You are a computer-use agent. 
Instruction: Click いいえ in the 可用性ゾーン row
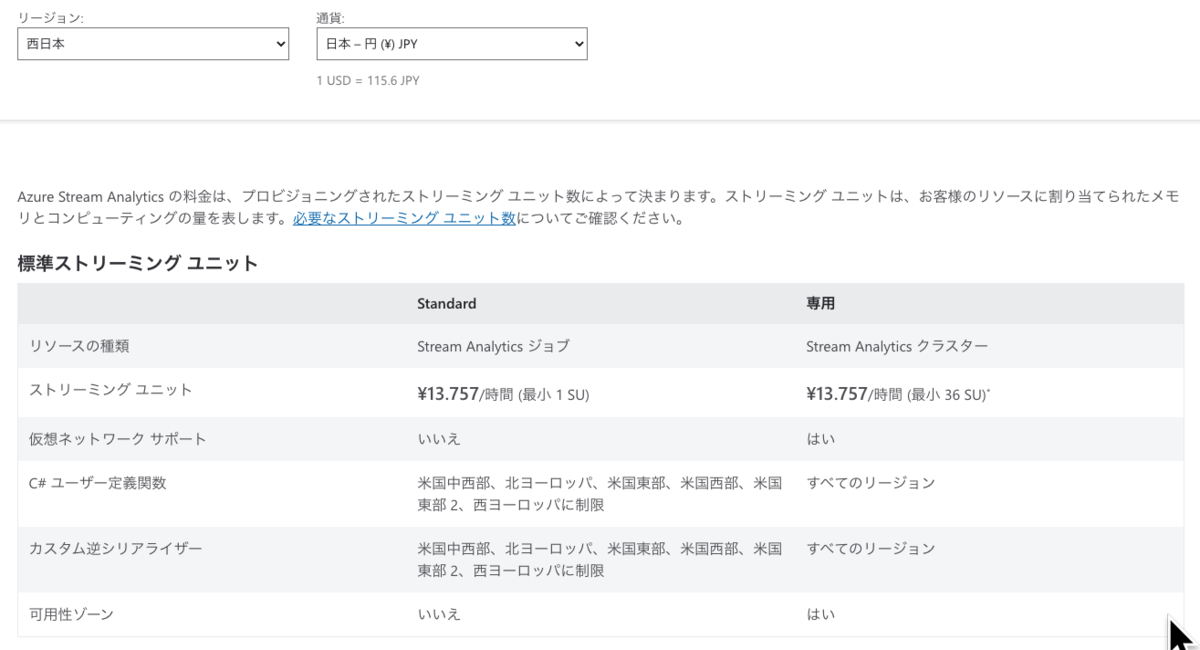pyautogui.click(x=439, y=614)
